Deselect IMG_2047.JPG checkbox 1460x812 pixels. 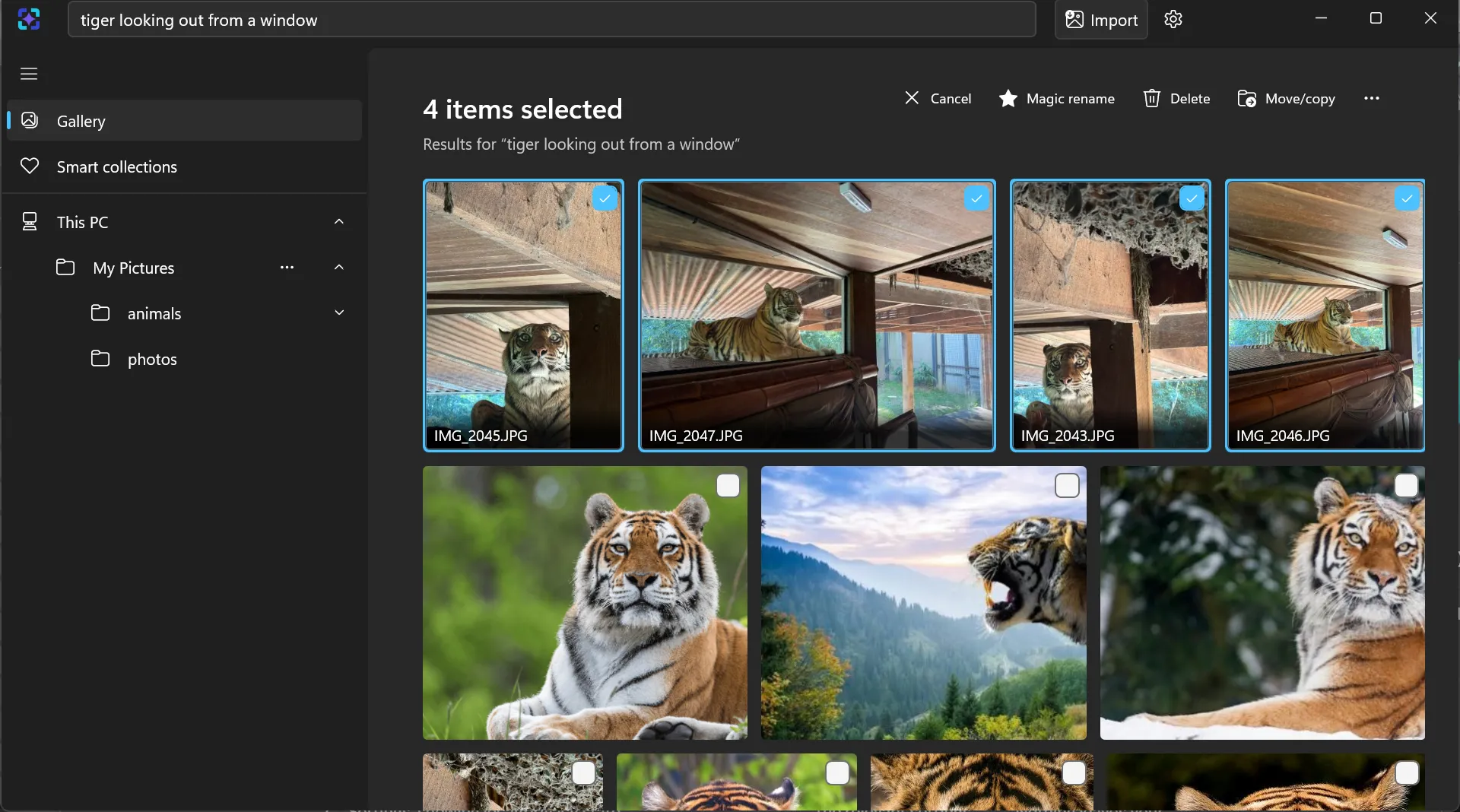pyautogui.click(x=976, y=198)
